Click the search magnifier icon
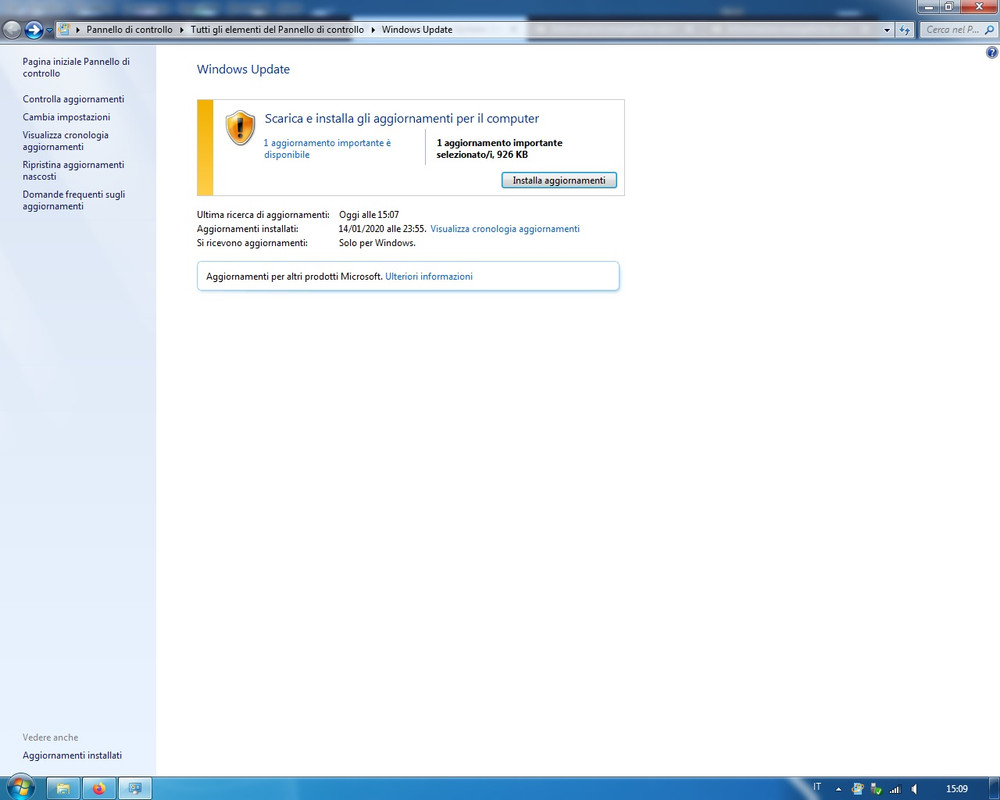1000x800 pixels. click(x=990, y=29)
